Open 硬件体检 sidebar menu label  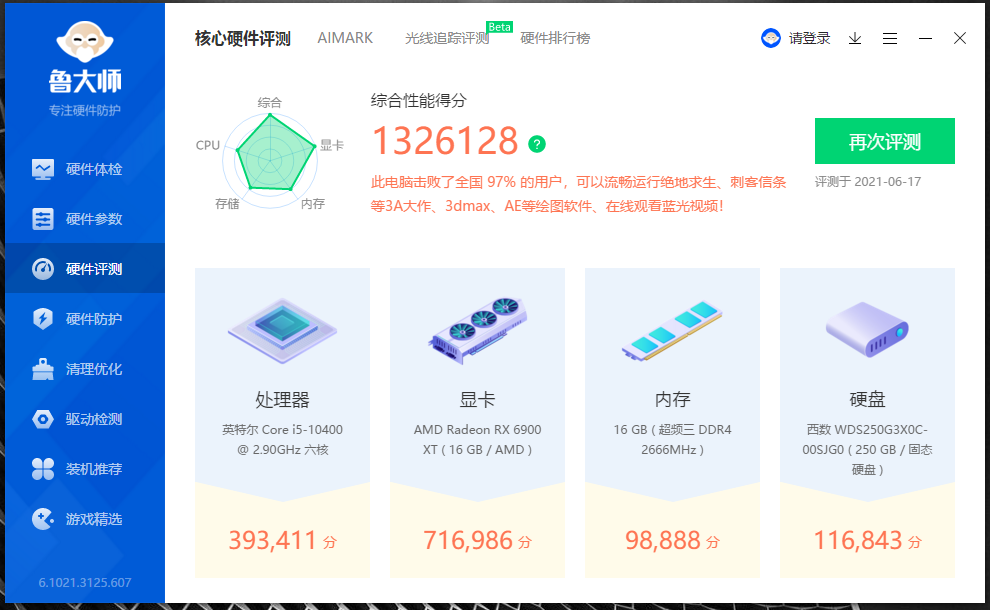94,169
